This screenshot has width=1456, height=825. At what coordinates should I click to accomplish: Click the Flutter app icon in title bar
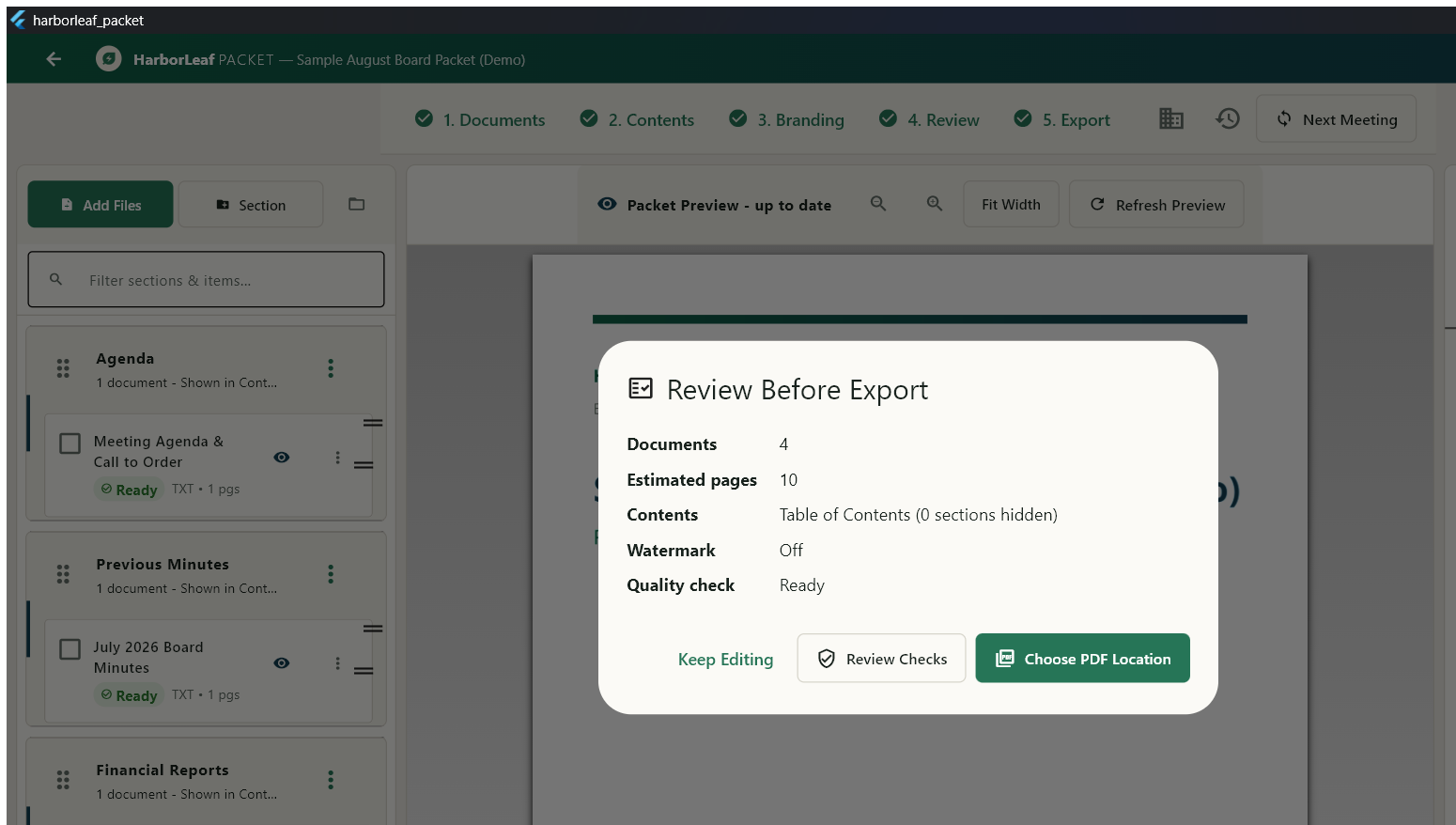point(18,20)
